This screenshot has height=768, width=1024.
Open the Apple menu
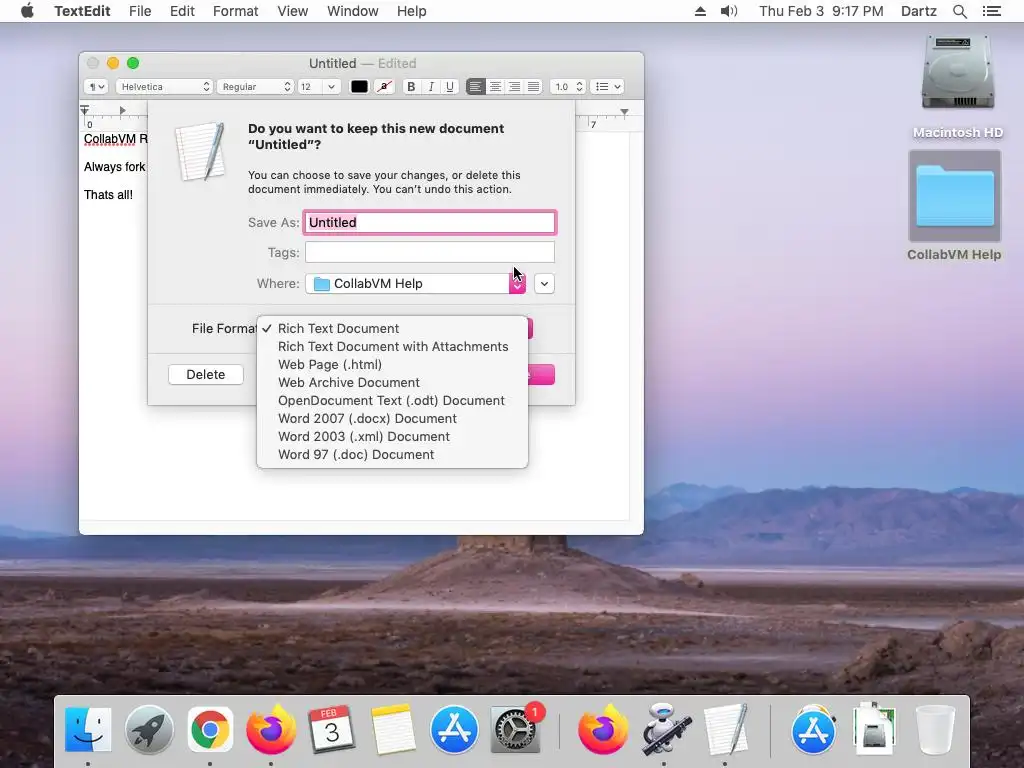coord(27,11)
